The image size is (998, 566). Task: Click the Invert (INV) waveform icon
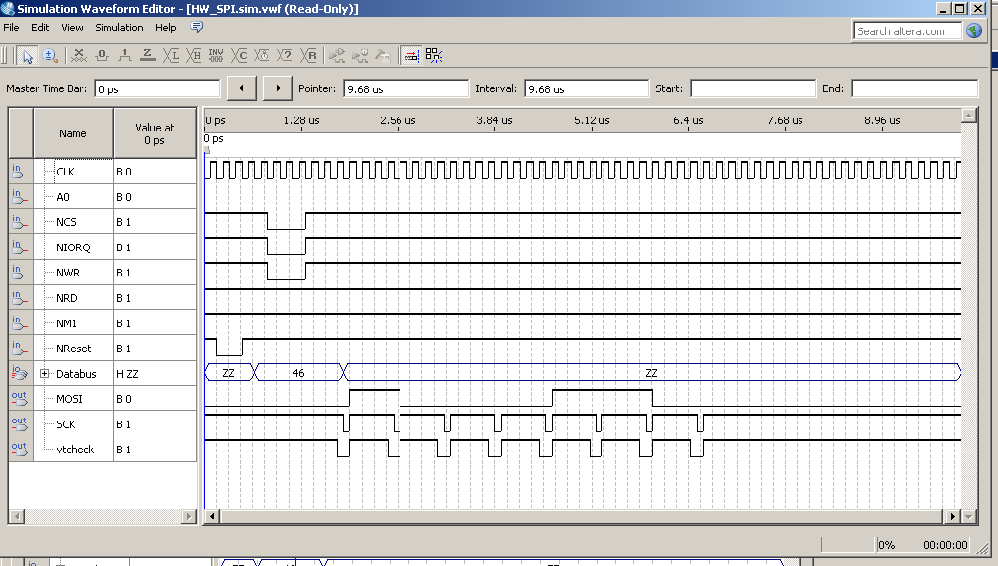click(216, 56)
